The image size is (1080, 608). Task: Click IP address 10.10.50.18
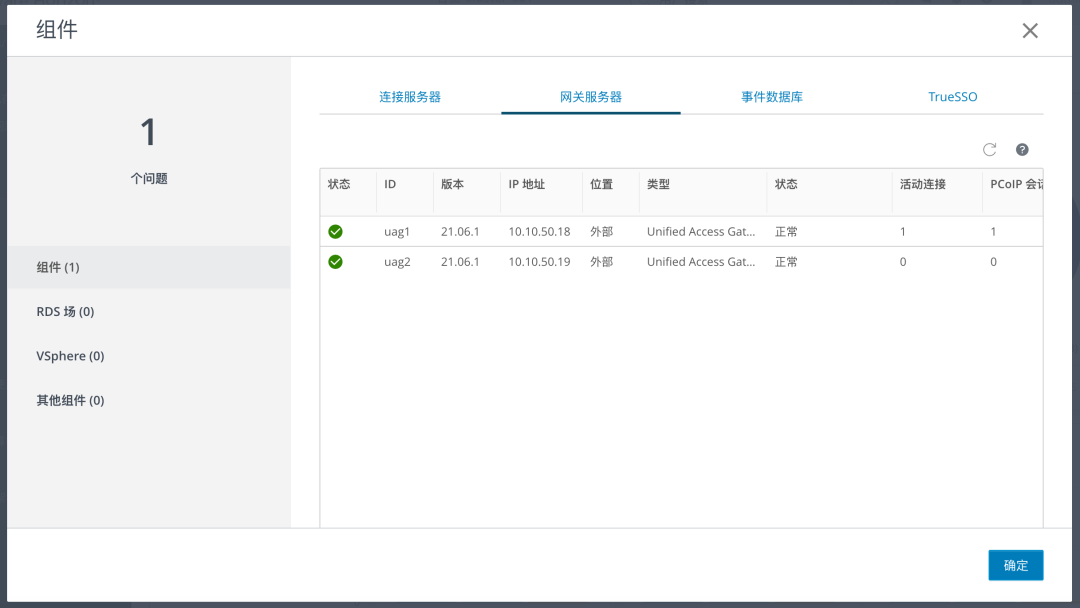(x=539, y=231)
